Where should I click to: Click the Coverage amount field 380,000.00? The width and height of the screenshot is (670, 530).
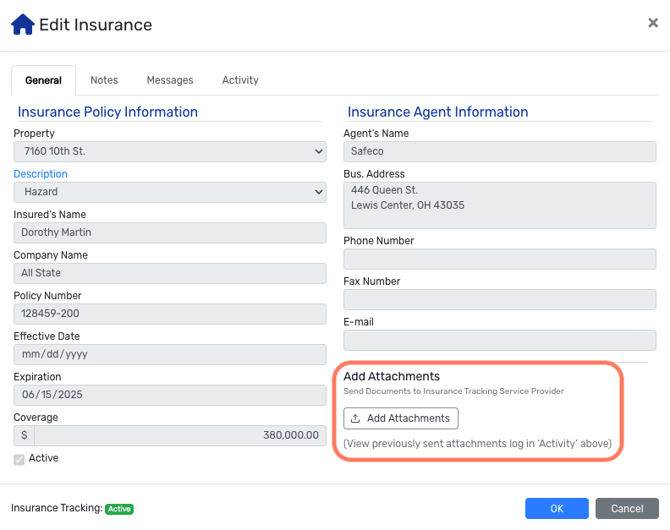180,436
